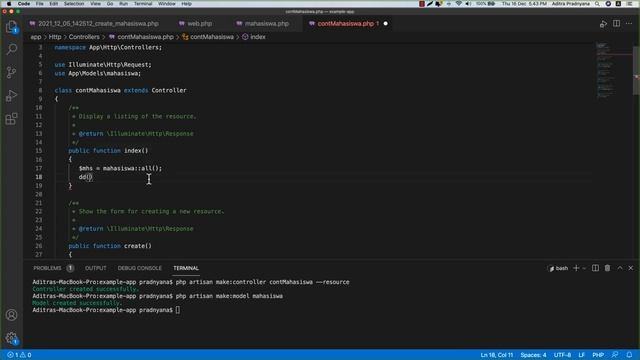Open the Manage gear icon
Screen dimensions: 640x360
click(11, 338)
